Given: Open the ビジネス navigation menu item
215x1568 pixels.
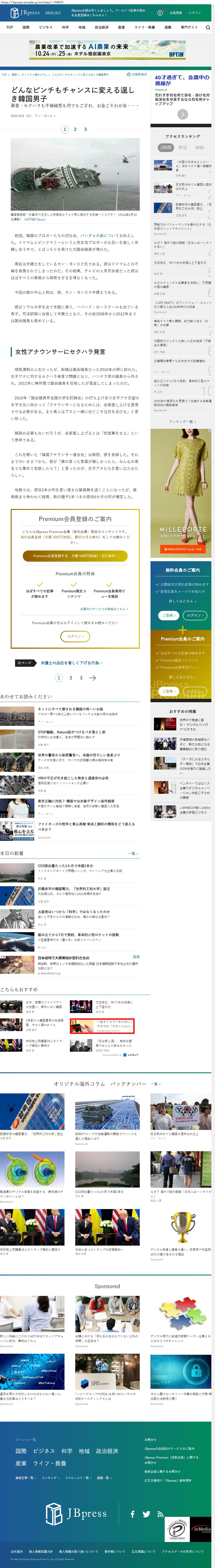Looking at the screenshot, I should [x=46, y=27].
